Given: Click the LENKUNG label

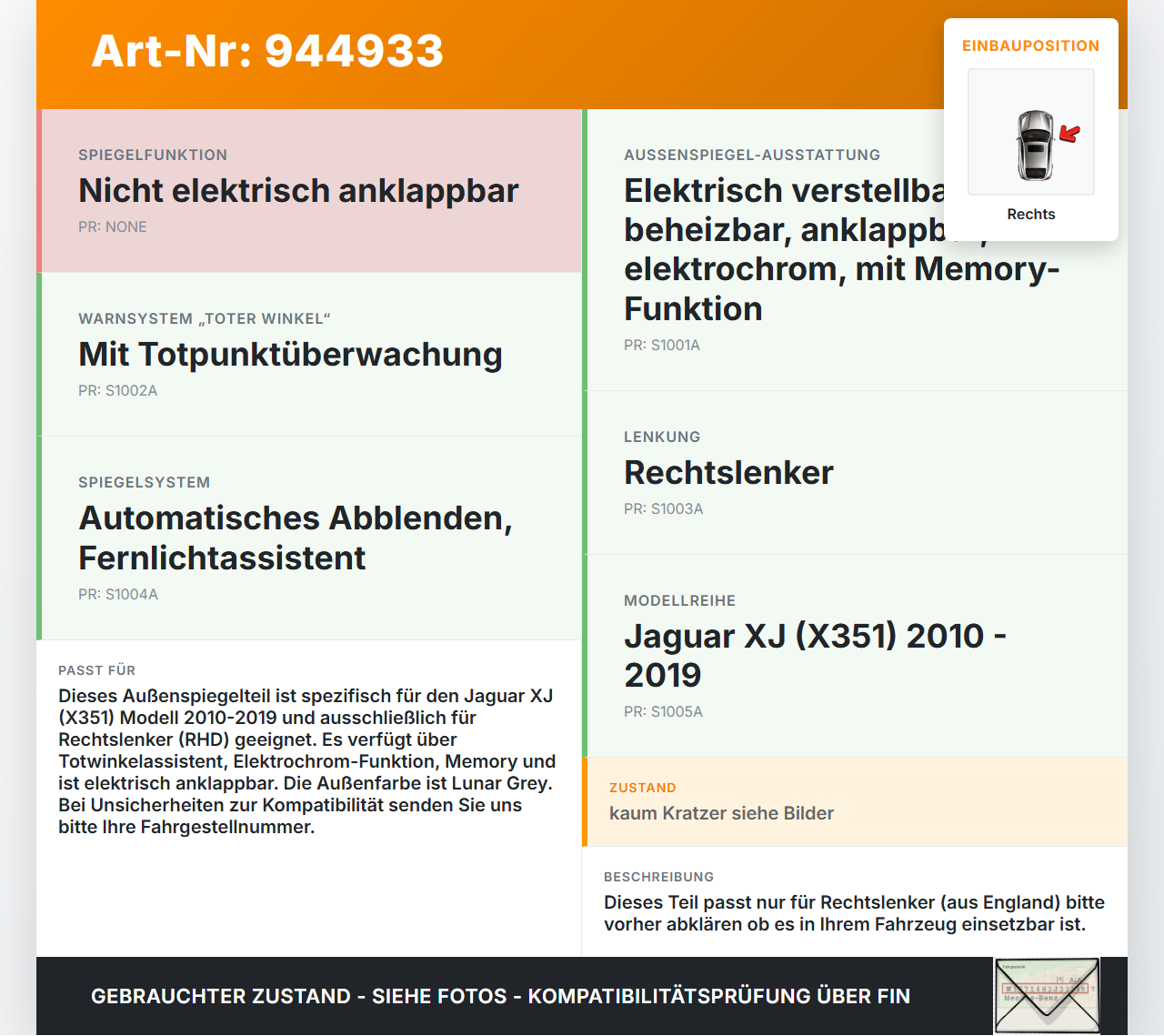Looking at the screenshot, I should pos(662,437).
